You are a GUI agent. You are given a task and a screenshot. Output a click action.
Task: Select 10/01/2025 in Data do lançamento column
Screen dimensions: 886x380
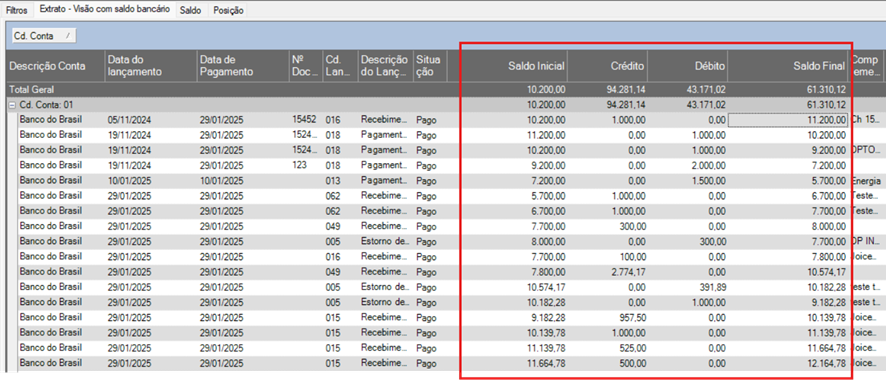tap(129, 181)
